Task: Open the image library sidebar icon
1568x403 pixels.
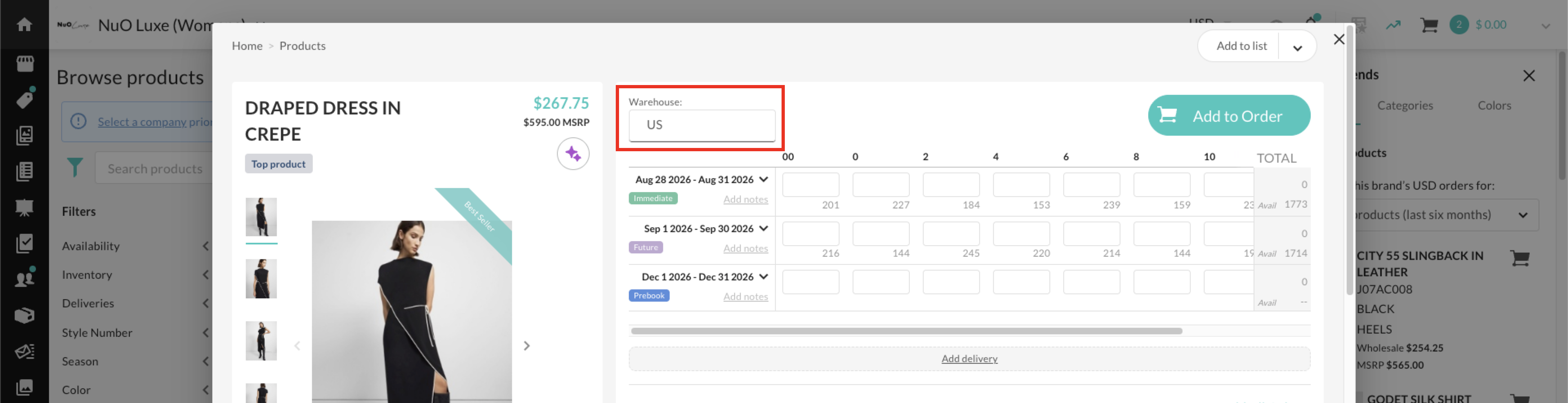Action: click(24, 387)
